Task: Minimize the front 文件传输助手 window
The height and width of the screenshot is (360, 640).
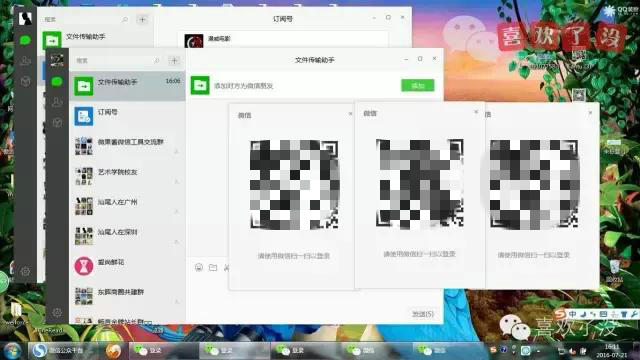Action: (x=406, y=59)
